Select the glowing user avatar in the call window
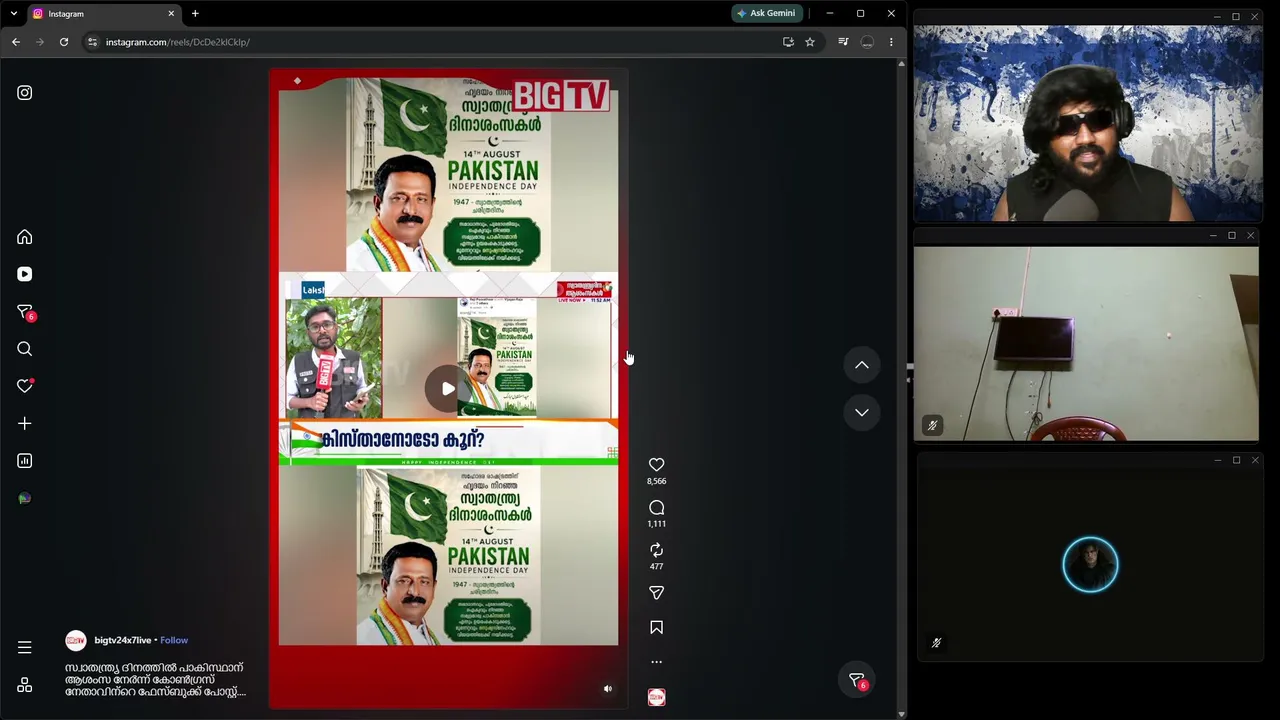The width and height of the screenshot is (1280, 720). click(x=1090, y=565)
